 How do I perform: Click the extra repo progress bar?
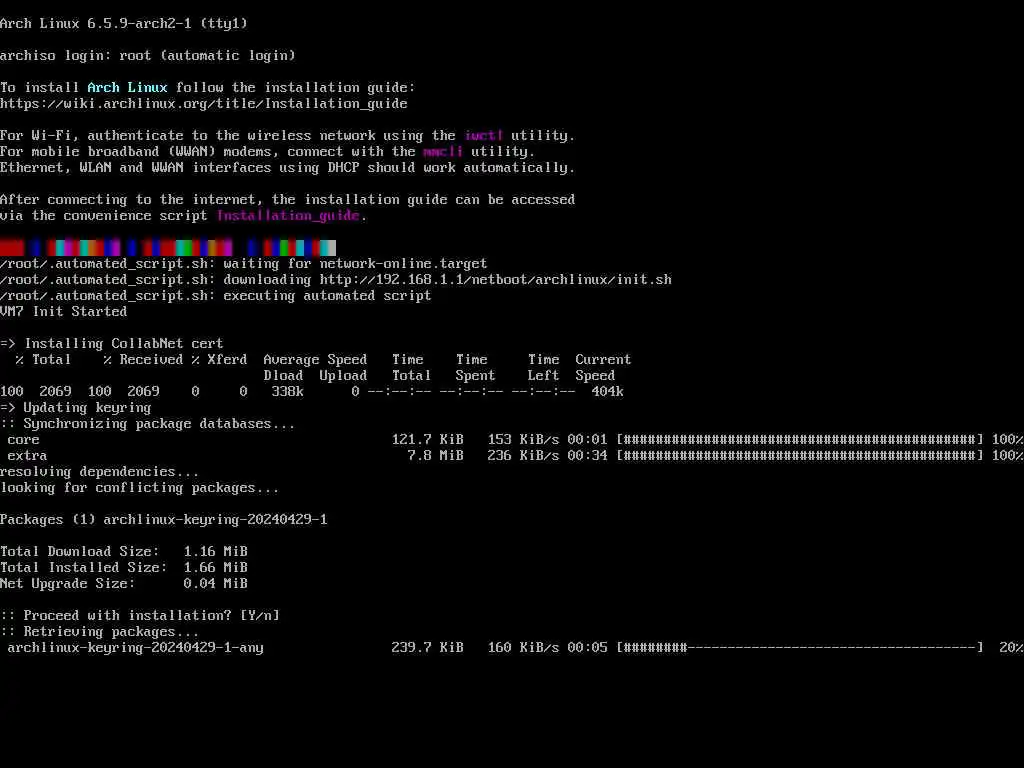tap(800, 456)
